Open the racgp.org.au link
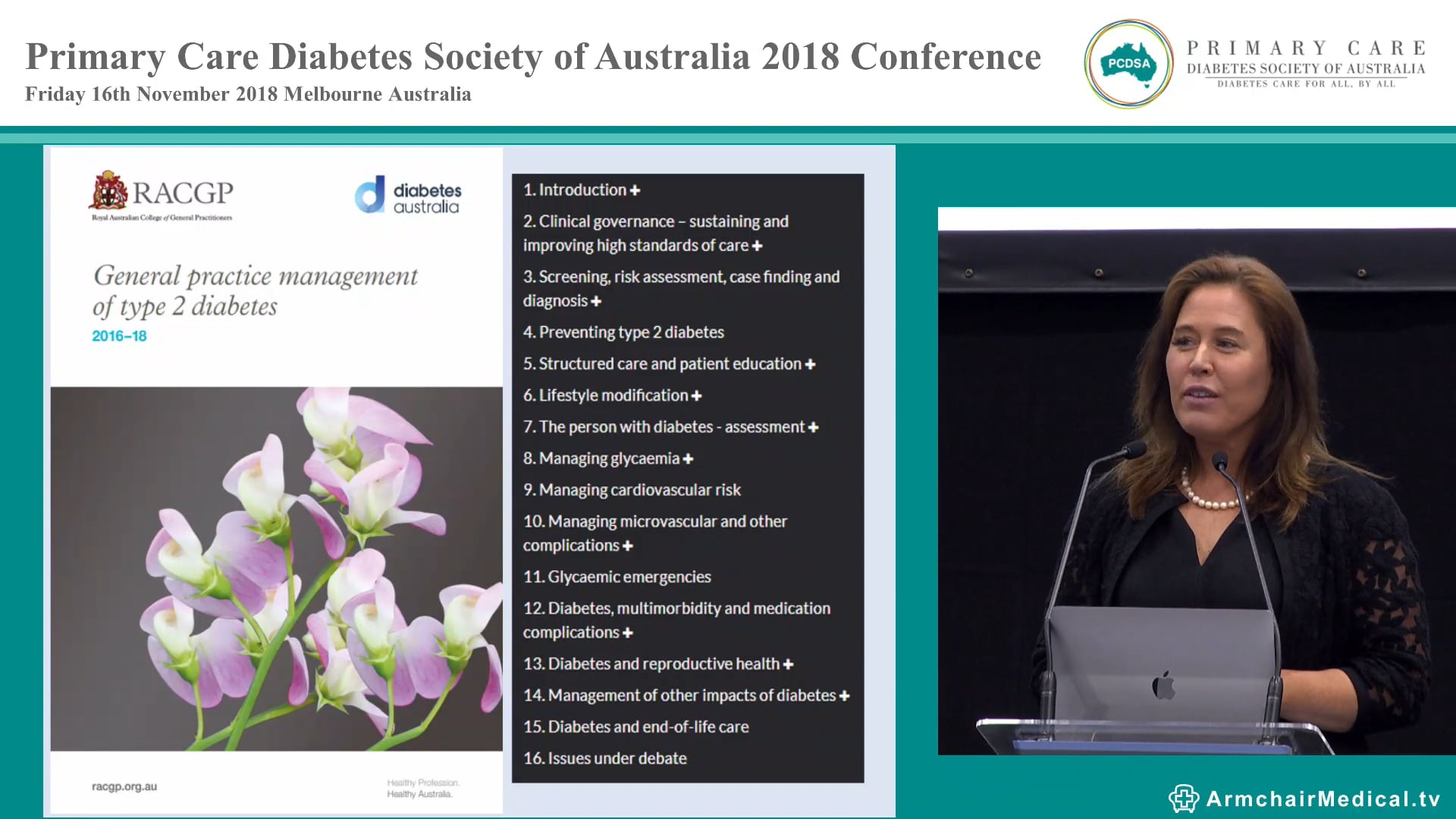1456x819 pixels. [124, 786]
